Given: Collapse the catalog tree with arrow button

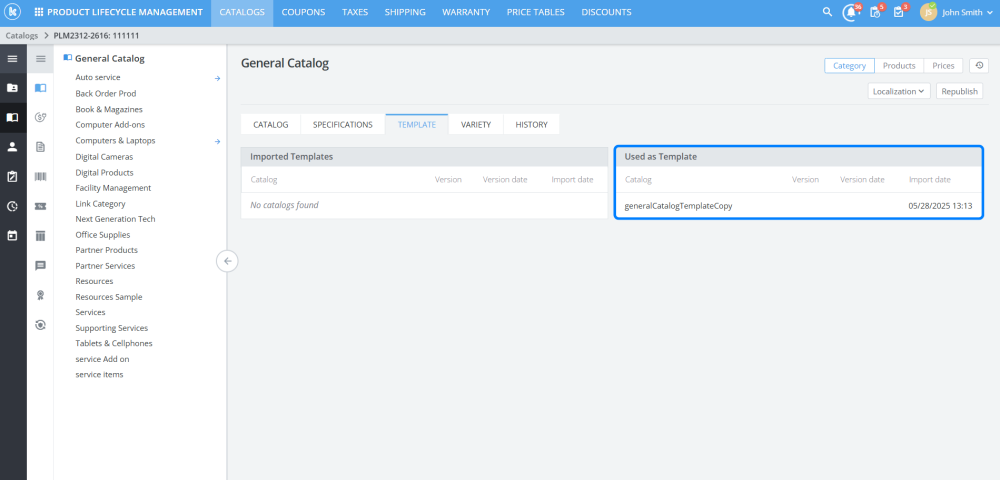Looking at the screenshot, I should [227, 261].
